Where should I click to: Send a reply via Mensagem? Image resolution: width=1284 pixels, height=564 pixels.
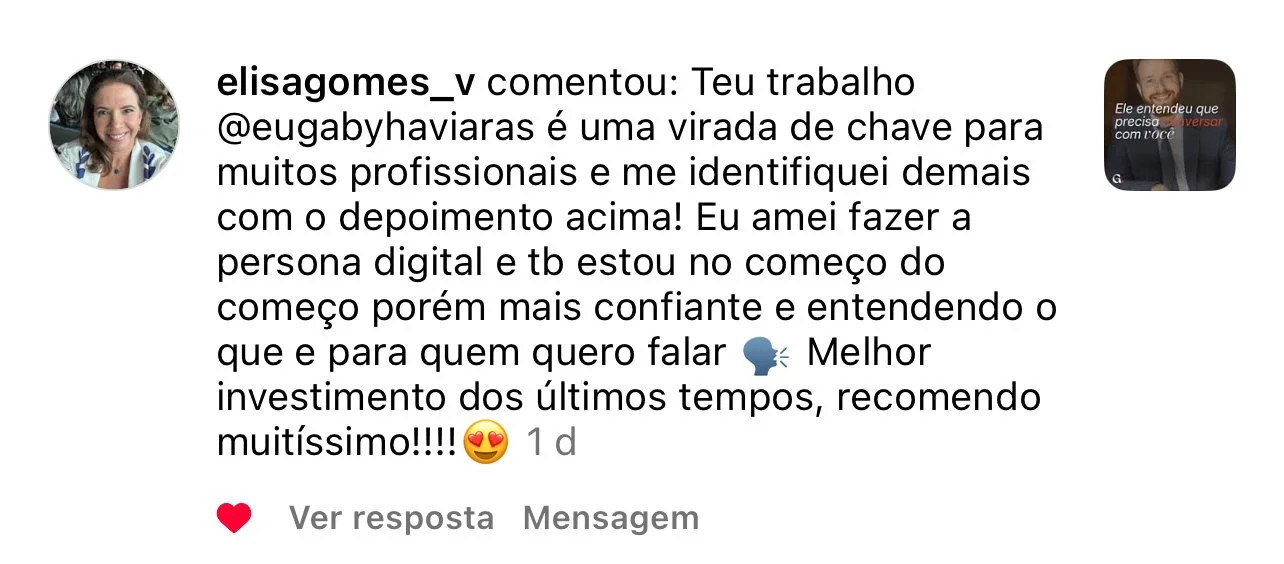(611, 518)
